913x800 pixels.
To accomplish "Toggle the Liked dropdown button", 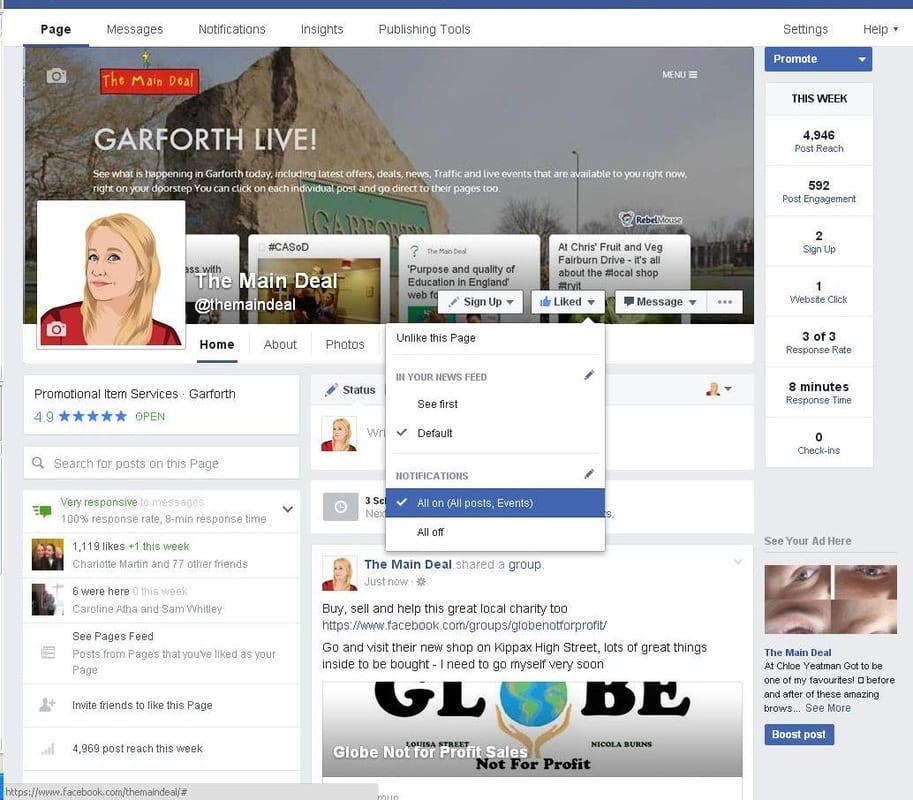I will click(567, 302).
